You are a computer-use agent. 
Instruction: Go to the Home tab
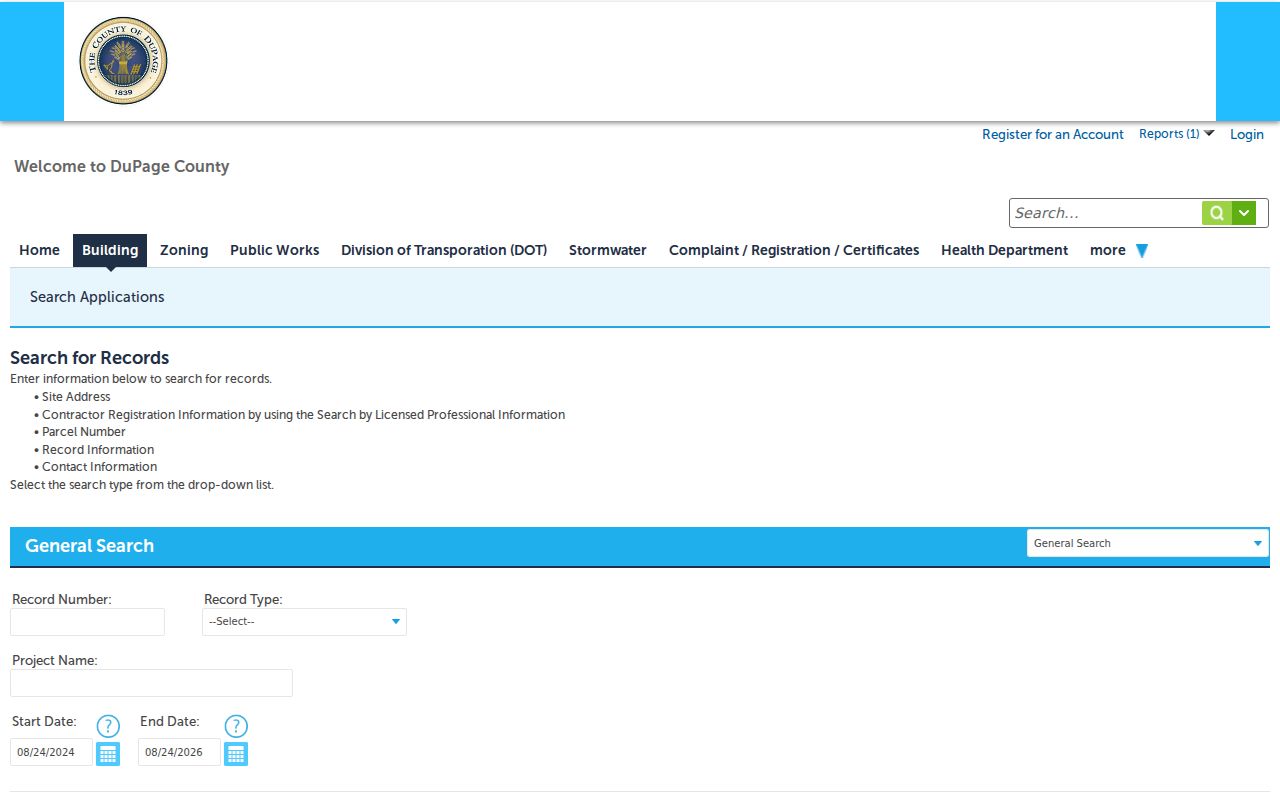point(40,250)
